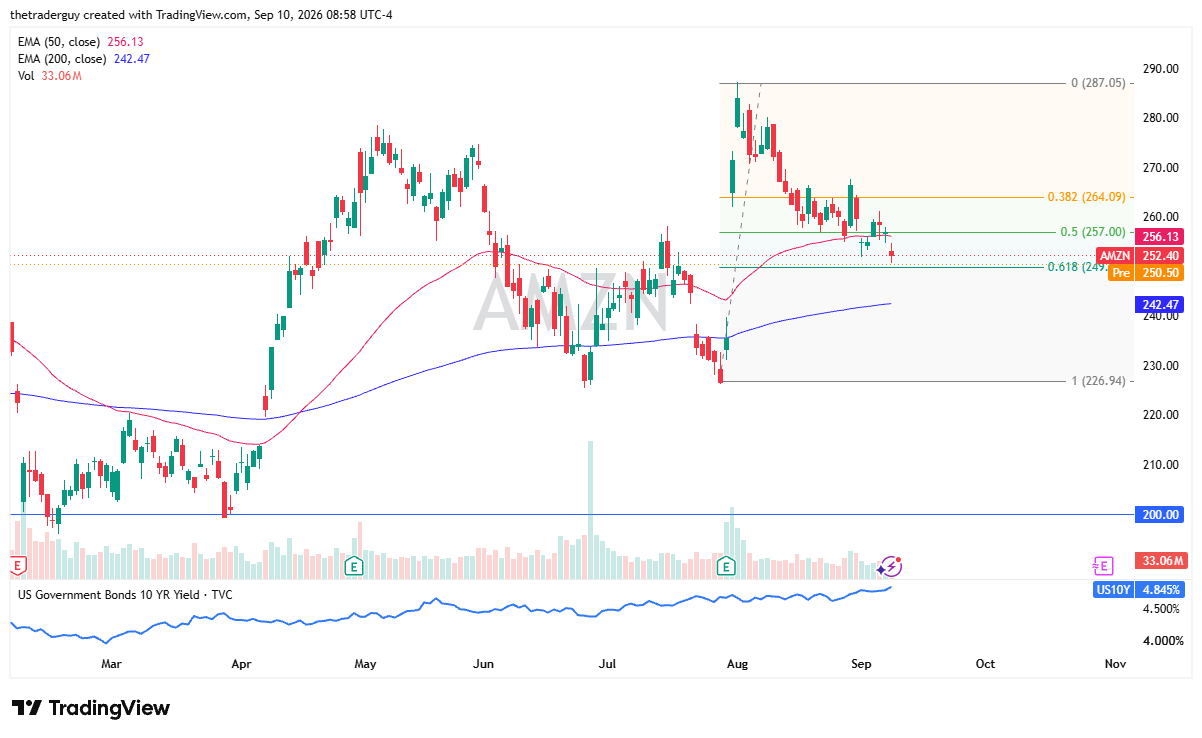The width and height of the screenshot is (1202, 738).
Task: Click the purple lightning event icon near September
Action: [891, 567]
